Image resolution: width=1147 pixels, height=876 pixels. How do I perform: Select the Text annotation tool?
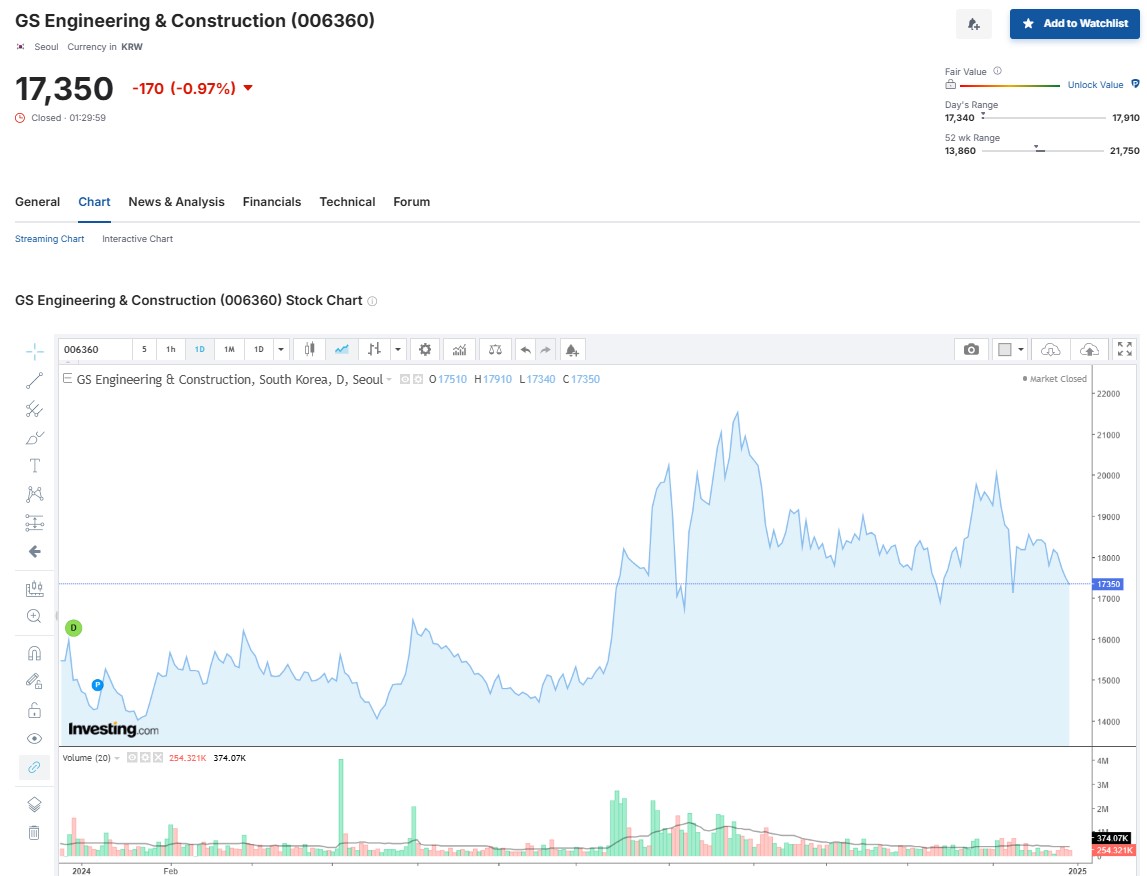pyautogui.click(x=34, y=466)
